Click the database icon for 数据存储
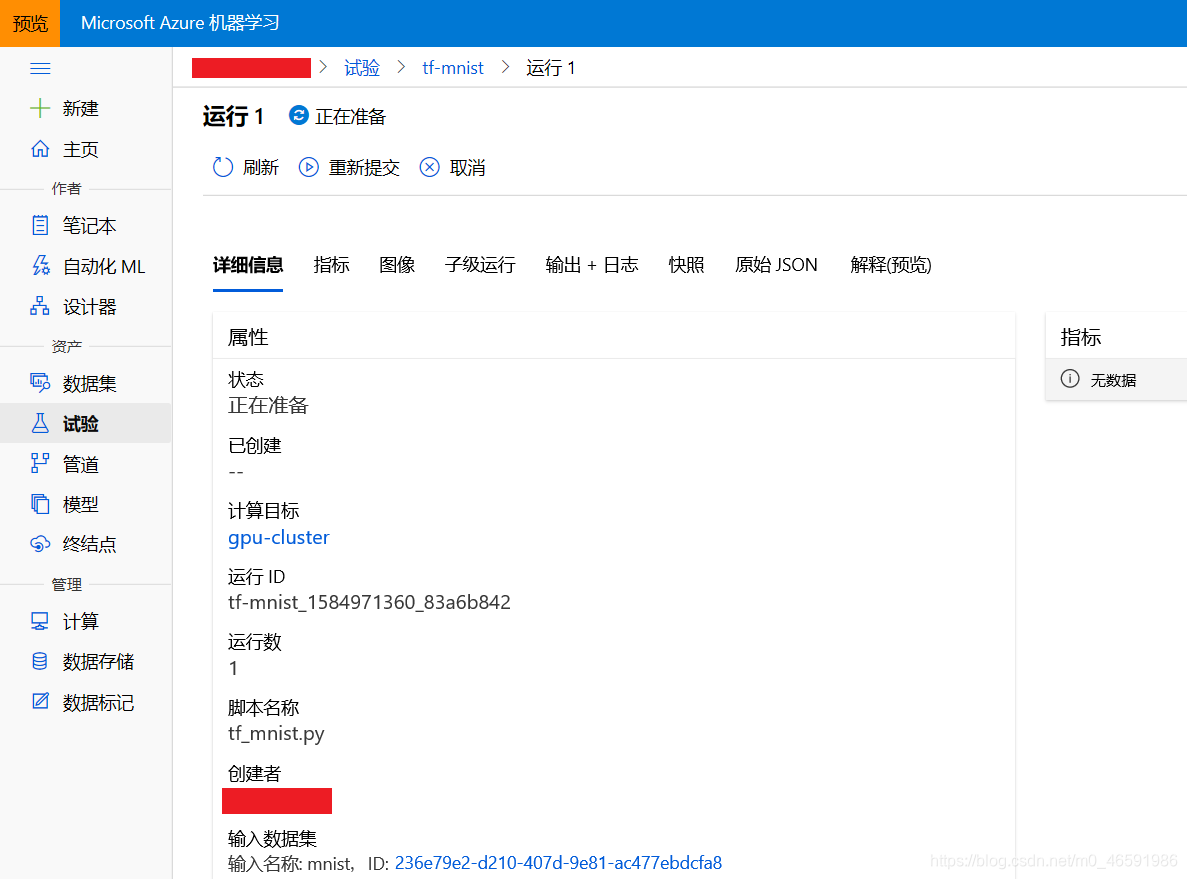The image size is (1187, 879). click(40, 661)
